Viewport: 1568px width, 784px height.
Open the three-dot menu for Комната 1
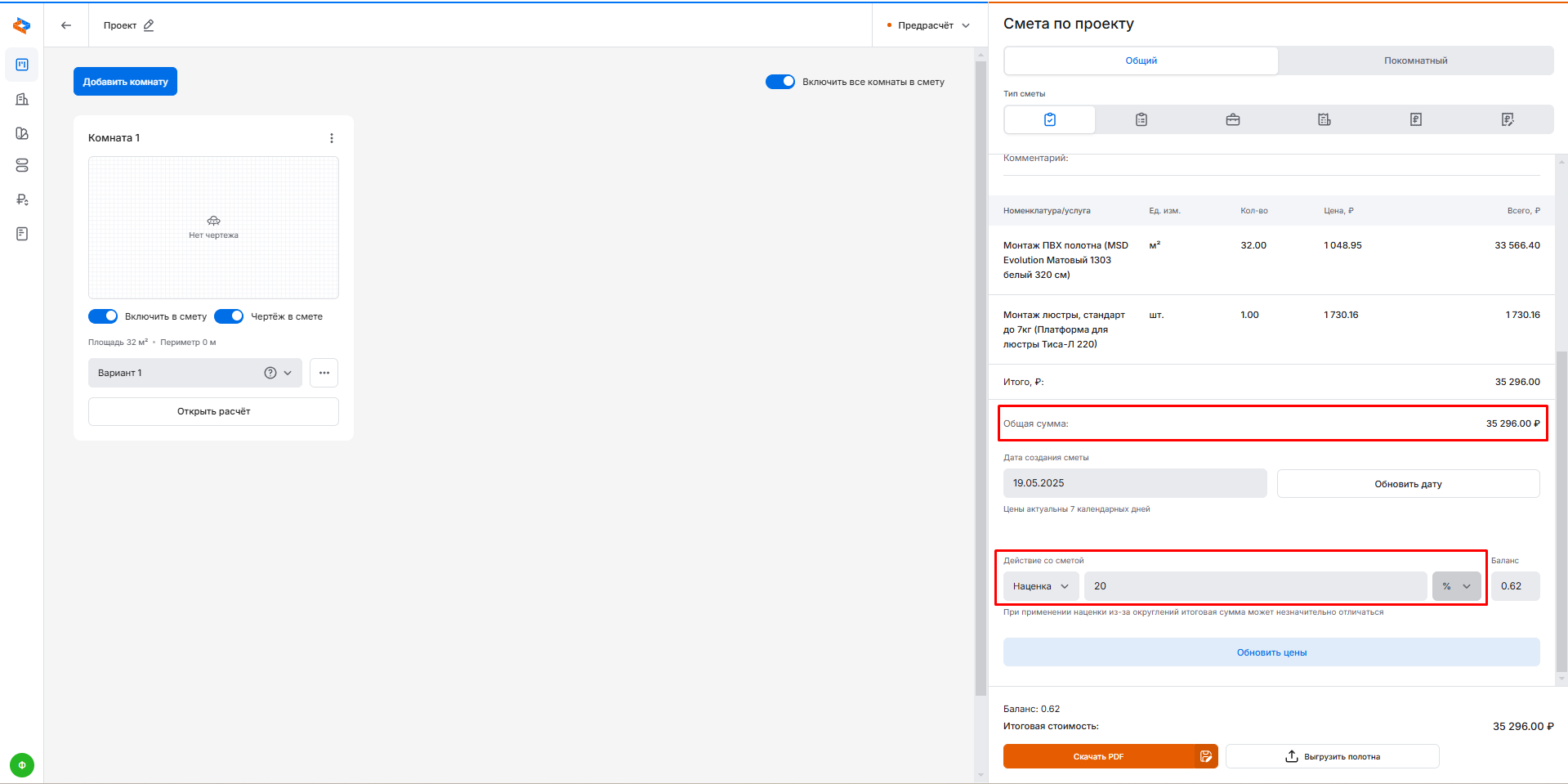point(331,138)
